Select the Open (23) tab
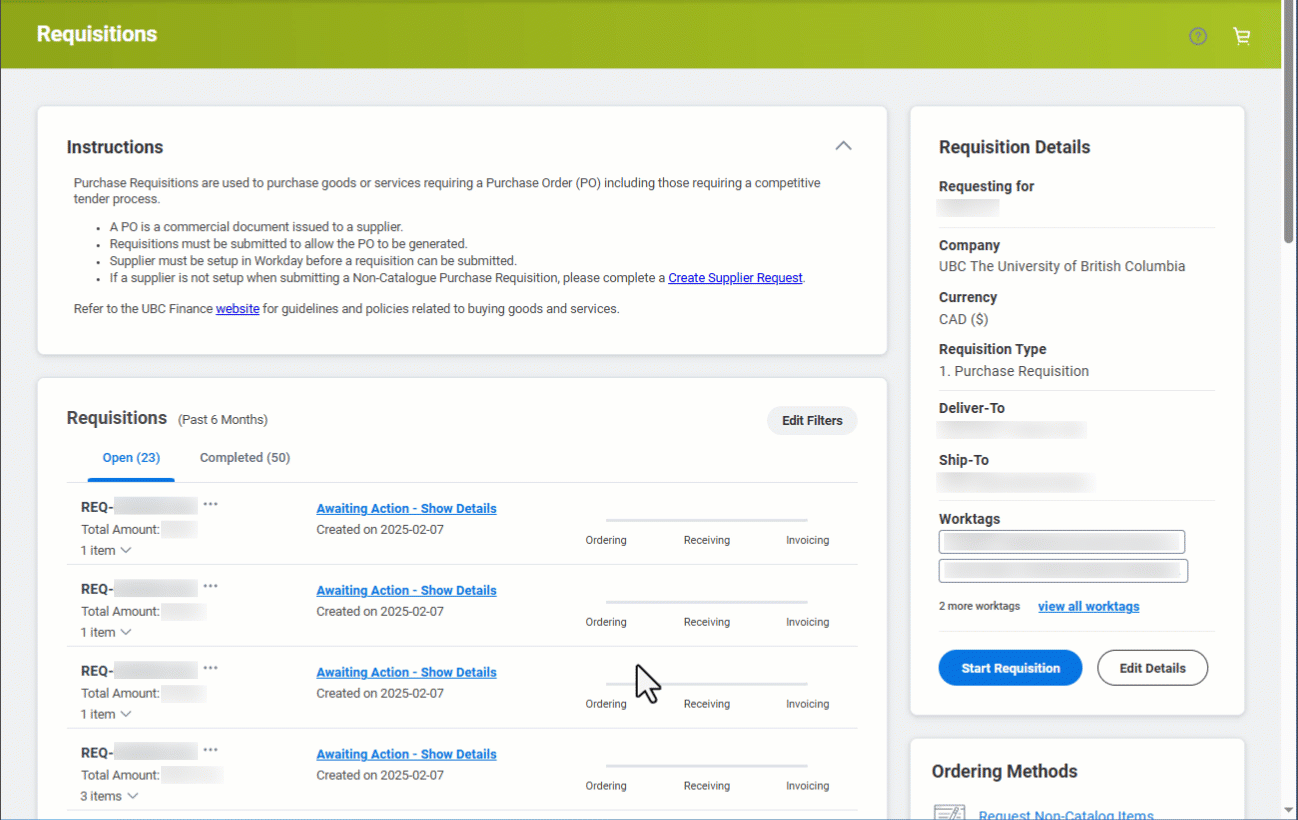This screenshot has width=1298, height=820. click(x=131, y=457)
